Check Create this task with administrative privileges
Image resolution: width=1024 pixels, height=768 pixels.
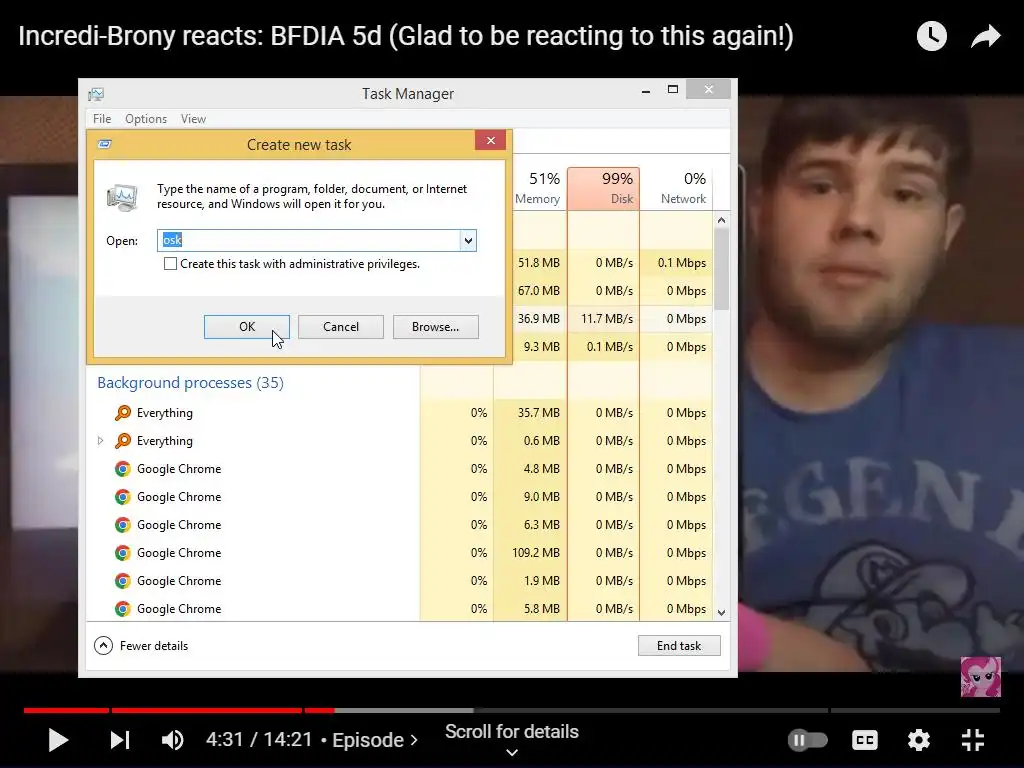point(170,264)
